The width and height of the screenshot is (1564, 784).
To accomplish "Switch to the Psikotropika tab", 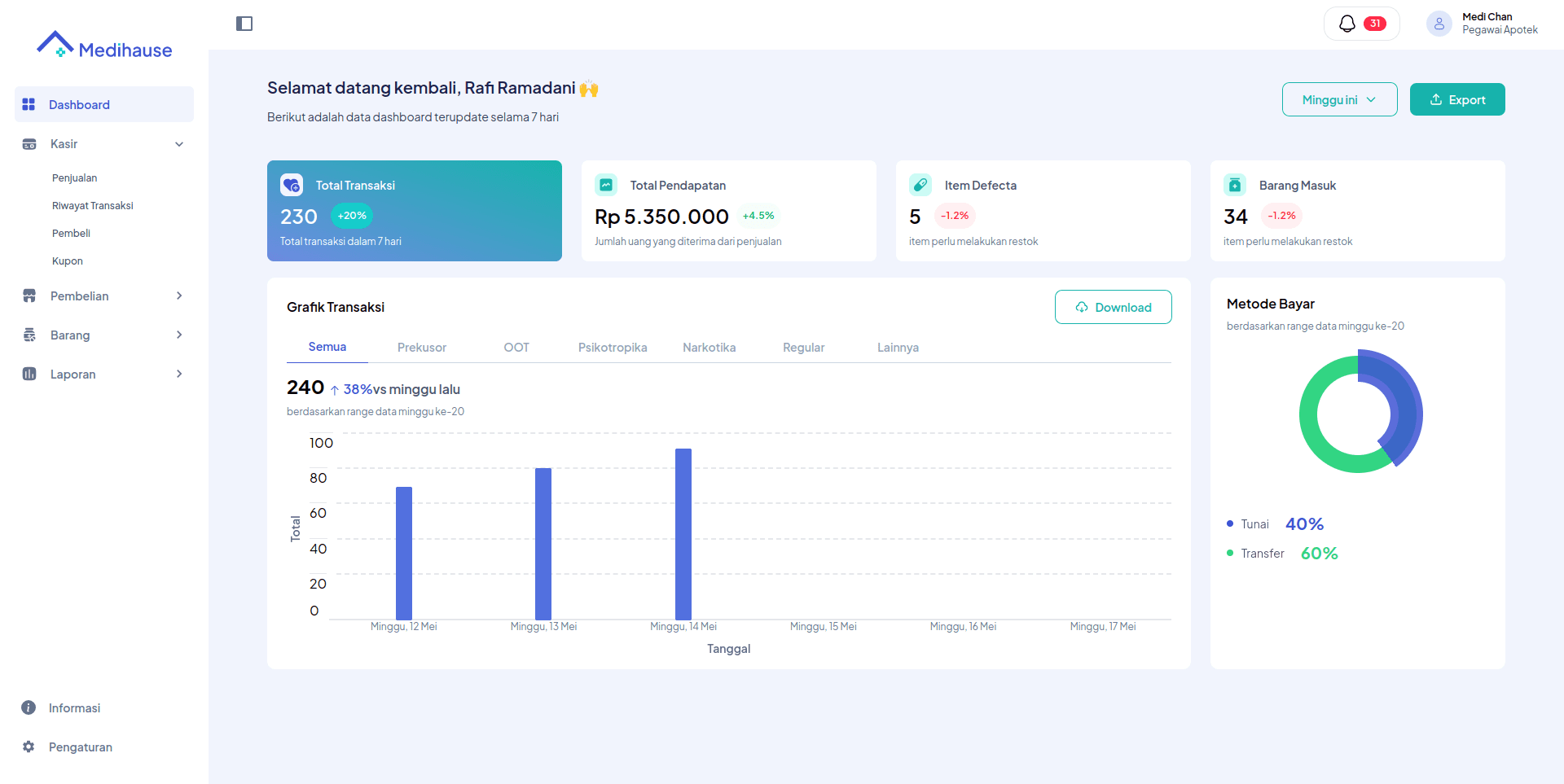I will click(x=613, y=348).
